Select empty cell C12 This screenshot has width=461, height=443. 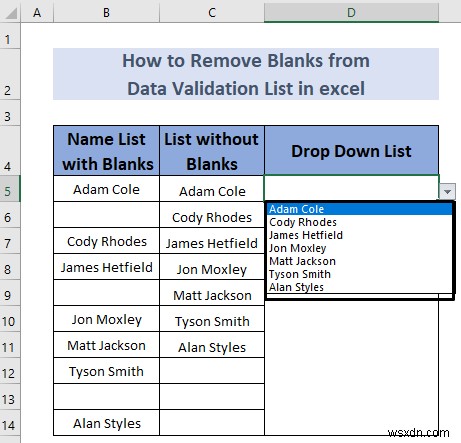pyautogui.click(x=212, y=371)
